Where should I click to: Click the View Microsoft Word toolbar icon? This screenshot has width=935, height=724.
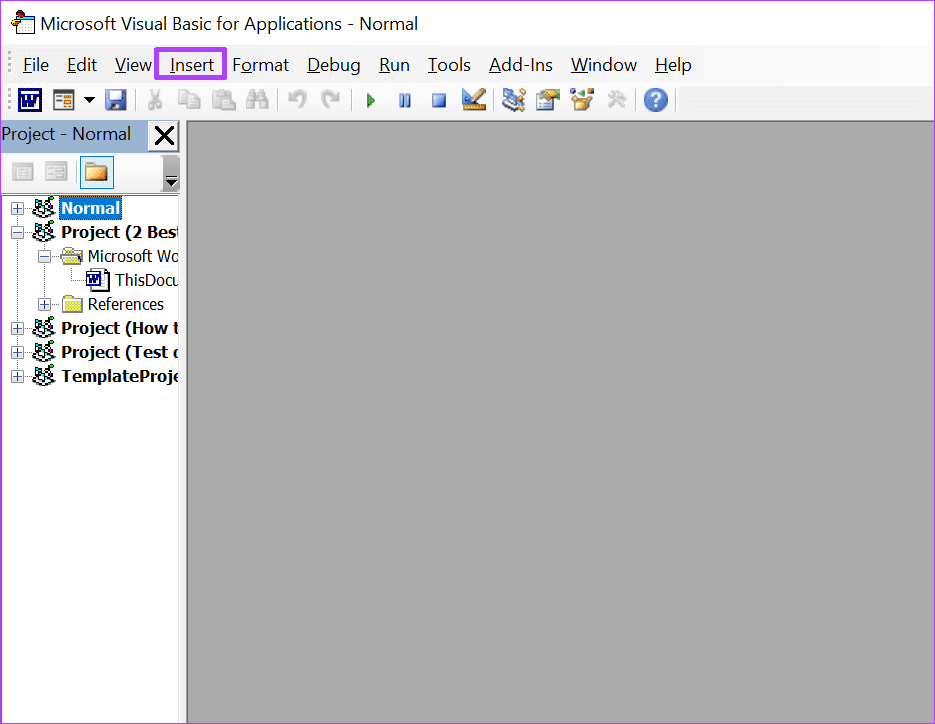pyautogui.click(x=30, y=100)
